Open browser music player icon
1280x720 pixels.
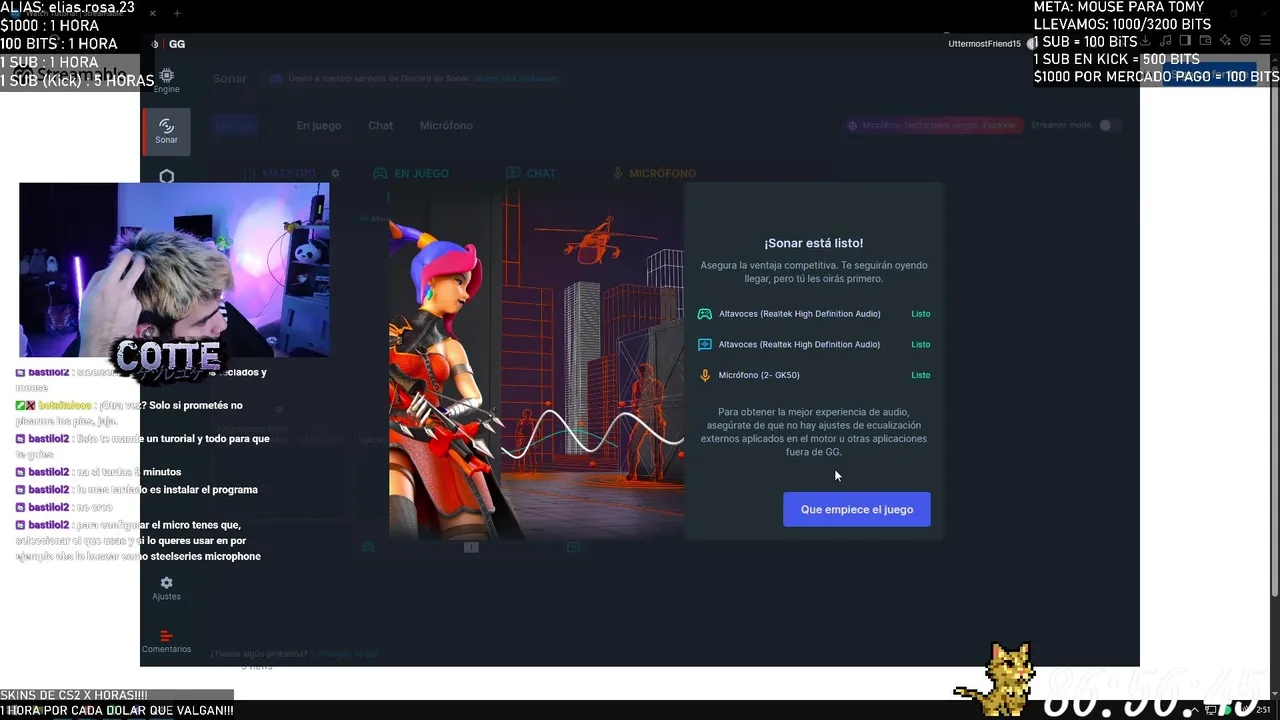point(1165,41)
